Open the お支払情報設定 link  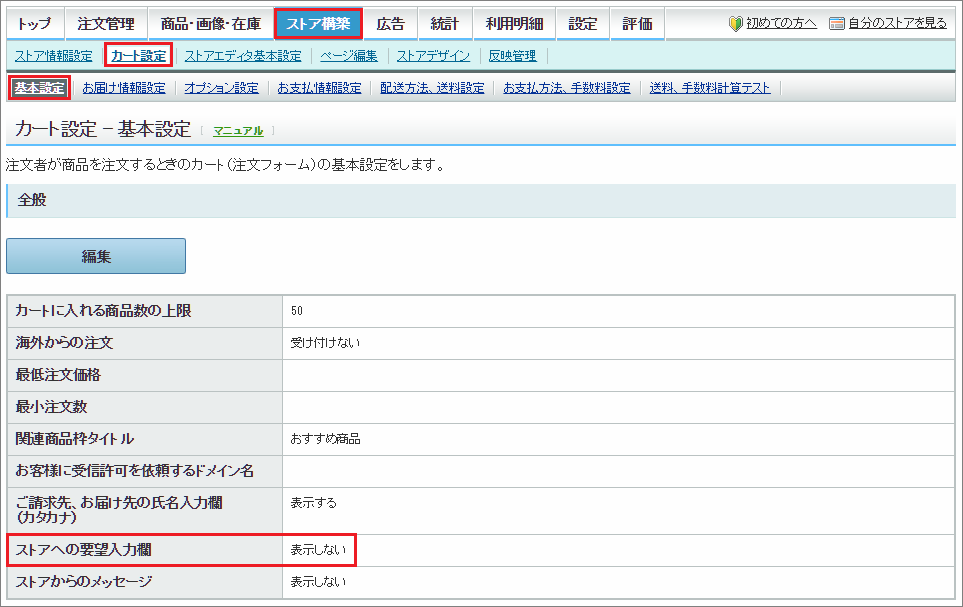[x=319, y=88]
